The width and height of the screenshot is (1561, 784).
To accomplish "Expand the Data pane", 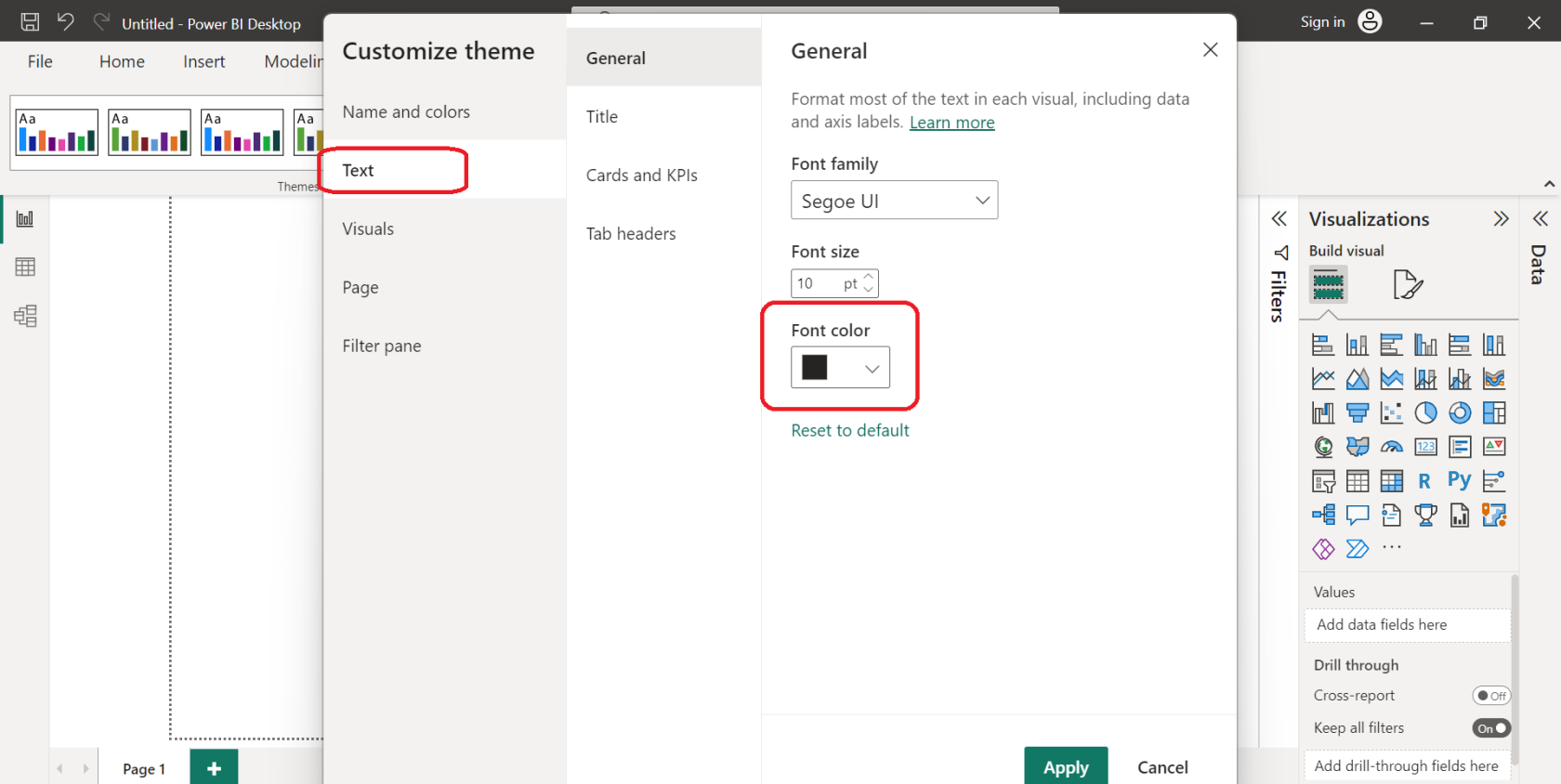I will tap(1541, 219).
